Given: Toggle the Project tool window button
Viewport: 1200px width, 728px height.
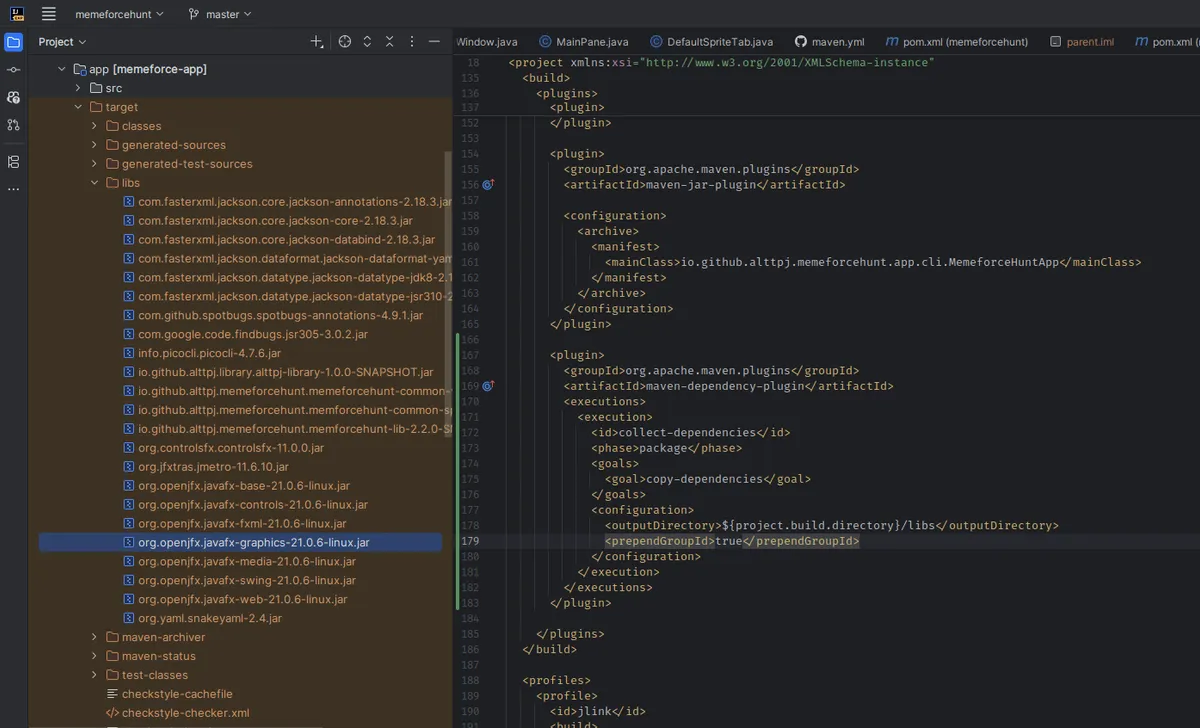Looking at the screenshot, I should [13, 41].
